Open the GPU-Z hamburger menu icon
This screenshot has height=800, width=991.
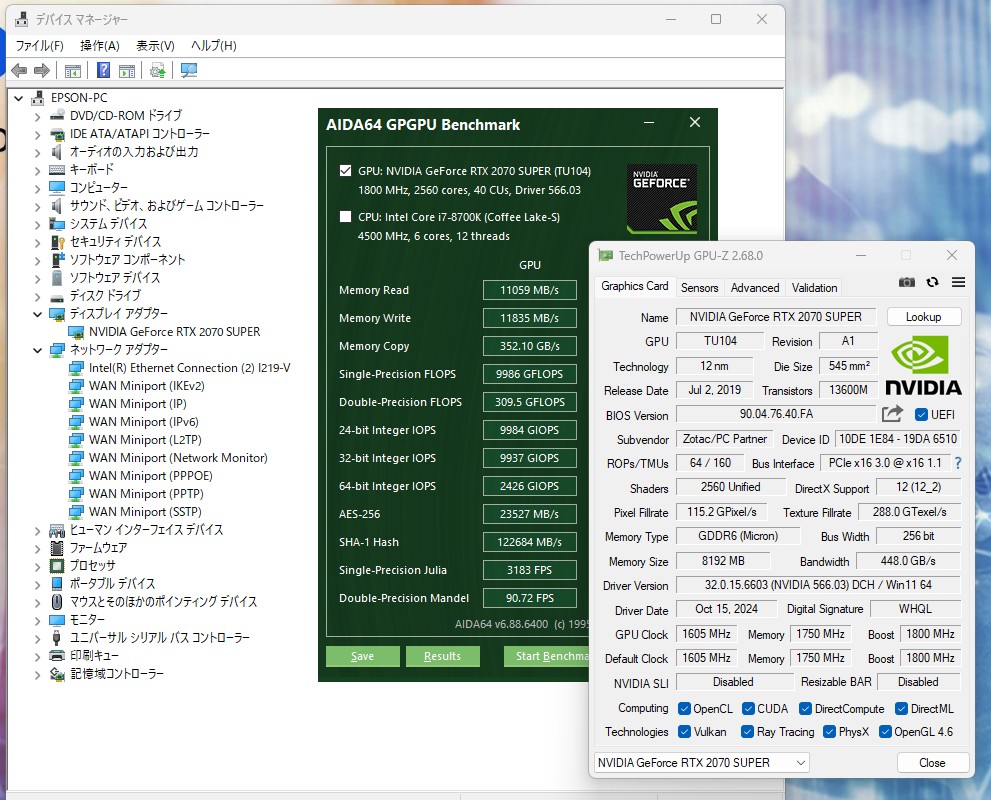[x=958, y=282]
